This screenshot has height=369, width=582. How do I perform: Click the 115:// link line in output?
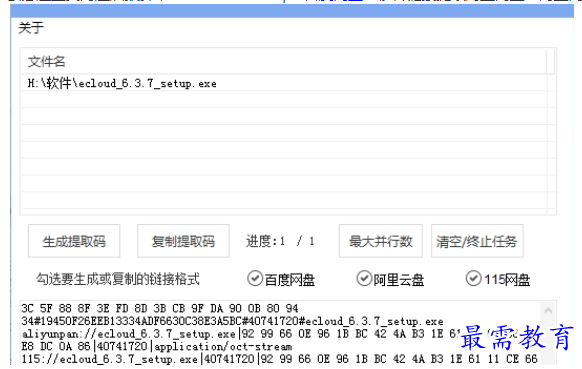click(x=279, y=359)
